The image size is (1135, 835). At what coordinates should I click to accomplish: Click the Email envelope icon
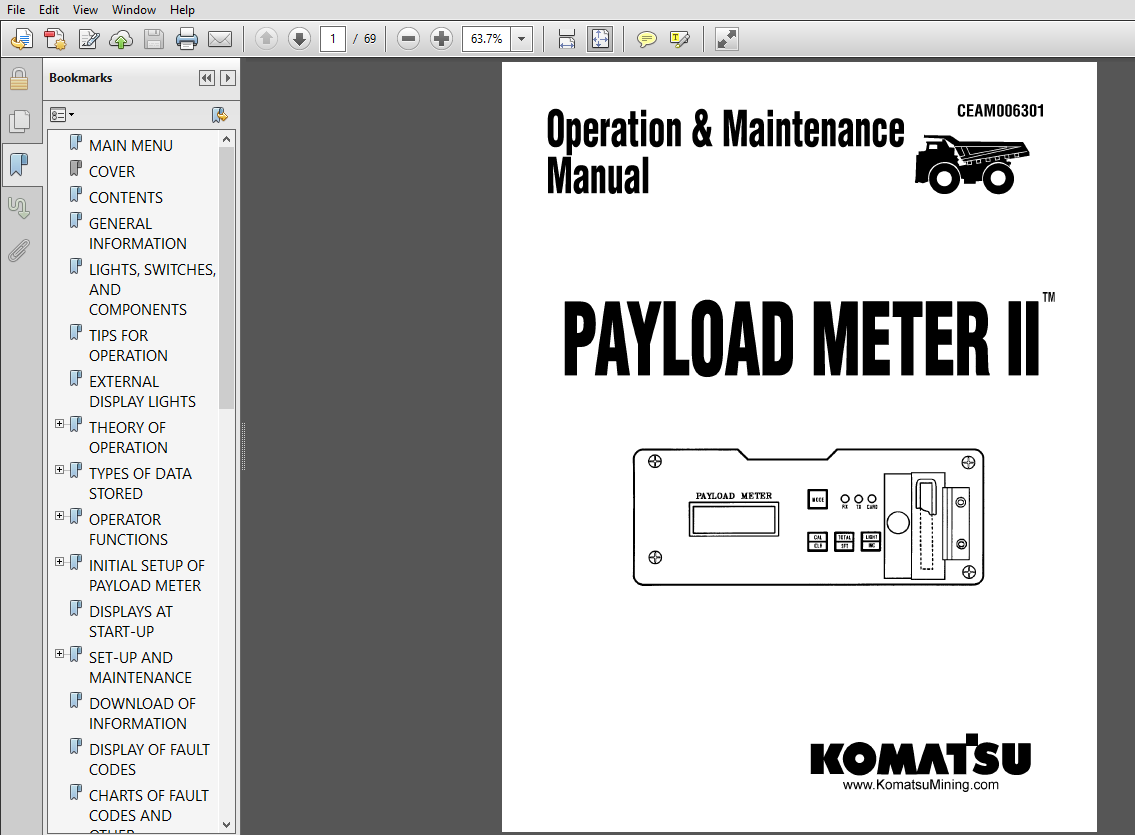pyautogui.click(x=220, y=39)
